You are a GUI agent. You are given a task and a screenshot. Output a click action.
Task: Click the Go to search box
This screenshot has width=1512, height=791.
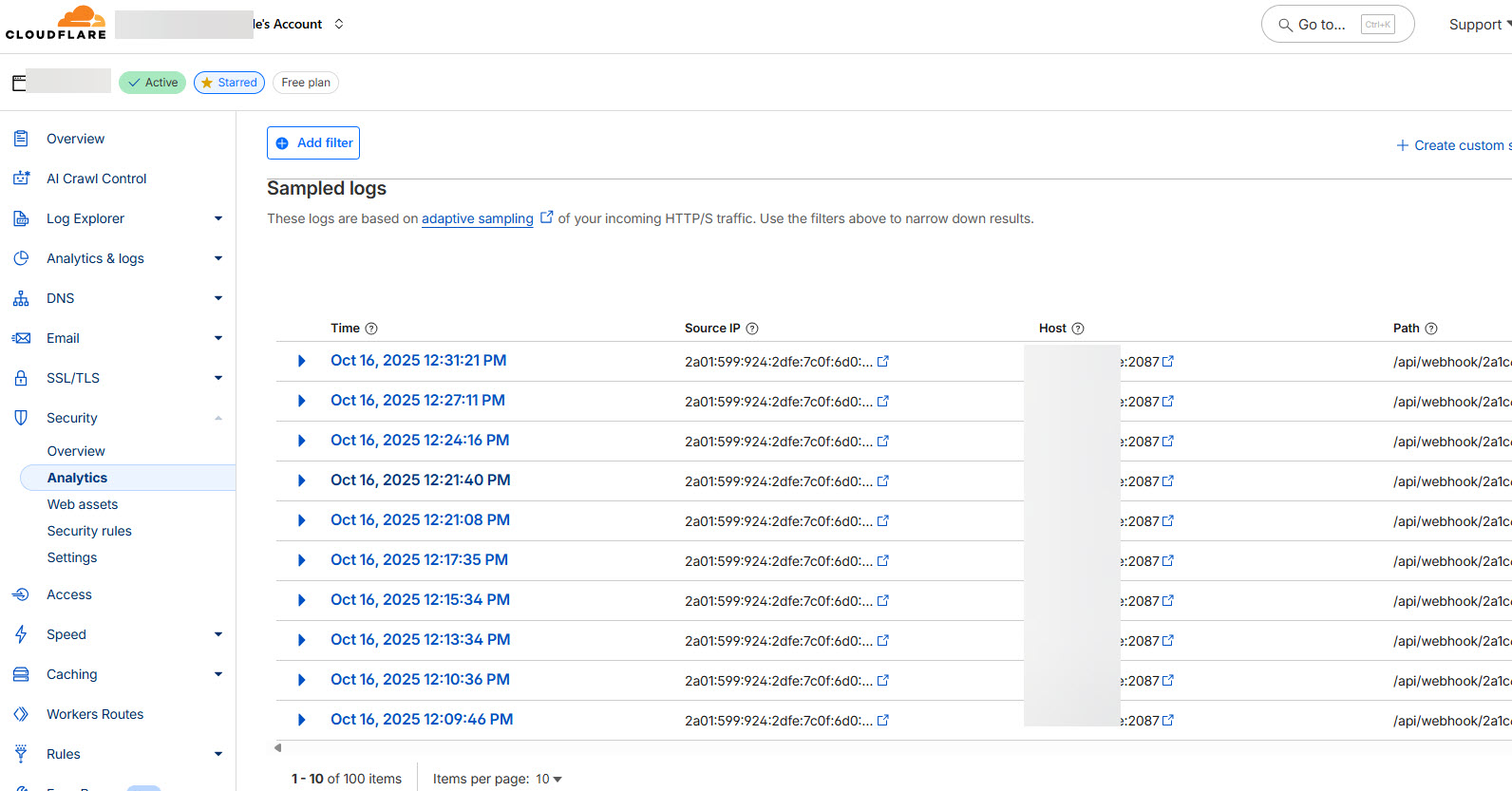[x=1336, y=25]
